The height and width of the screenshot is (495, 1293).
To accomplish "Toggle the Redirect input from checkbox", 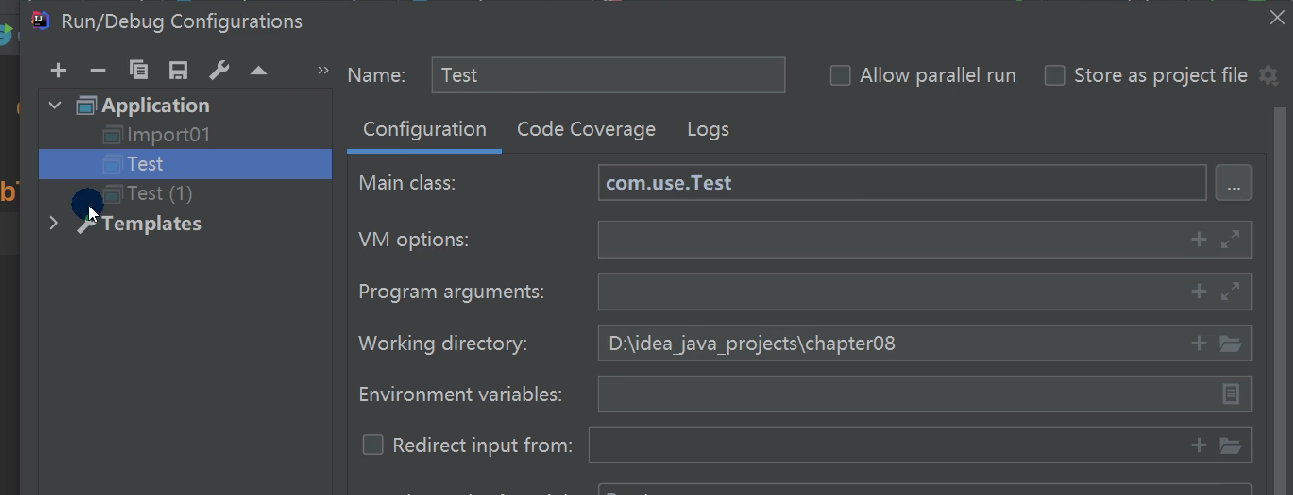I will (x=373, y=445).
